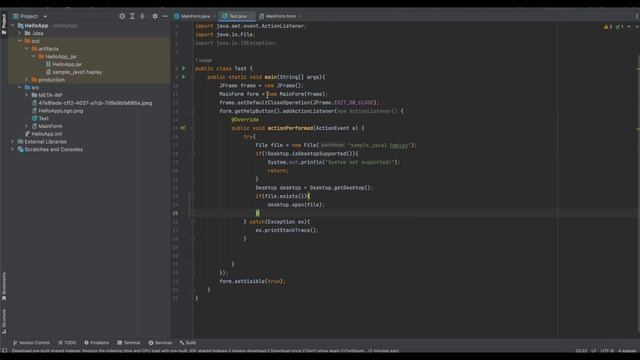Click the line separator LF in status bar
640x360 pixels.
593,351
